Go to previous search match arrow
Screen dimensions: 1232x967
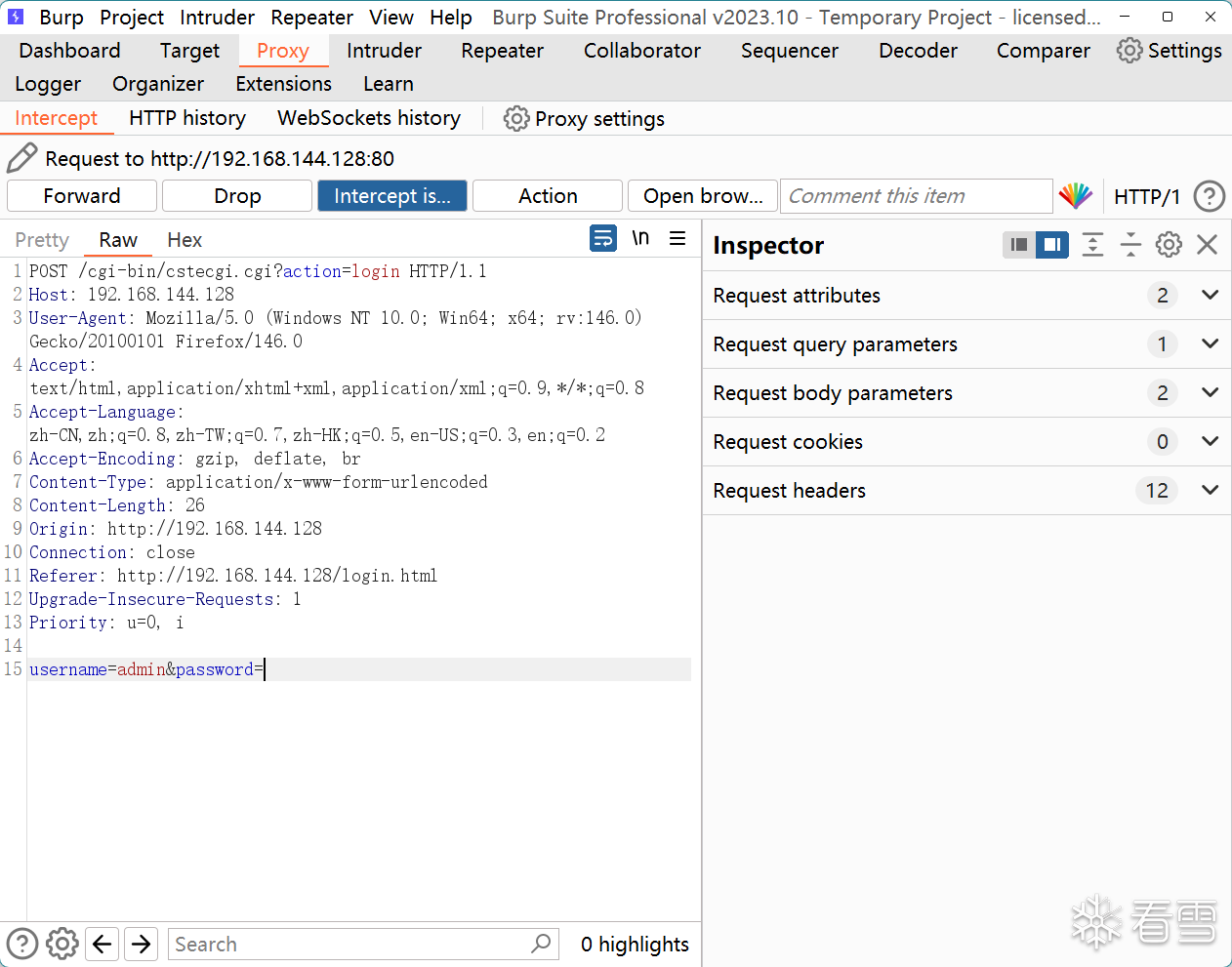coord(103,944)
